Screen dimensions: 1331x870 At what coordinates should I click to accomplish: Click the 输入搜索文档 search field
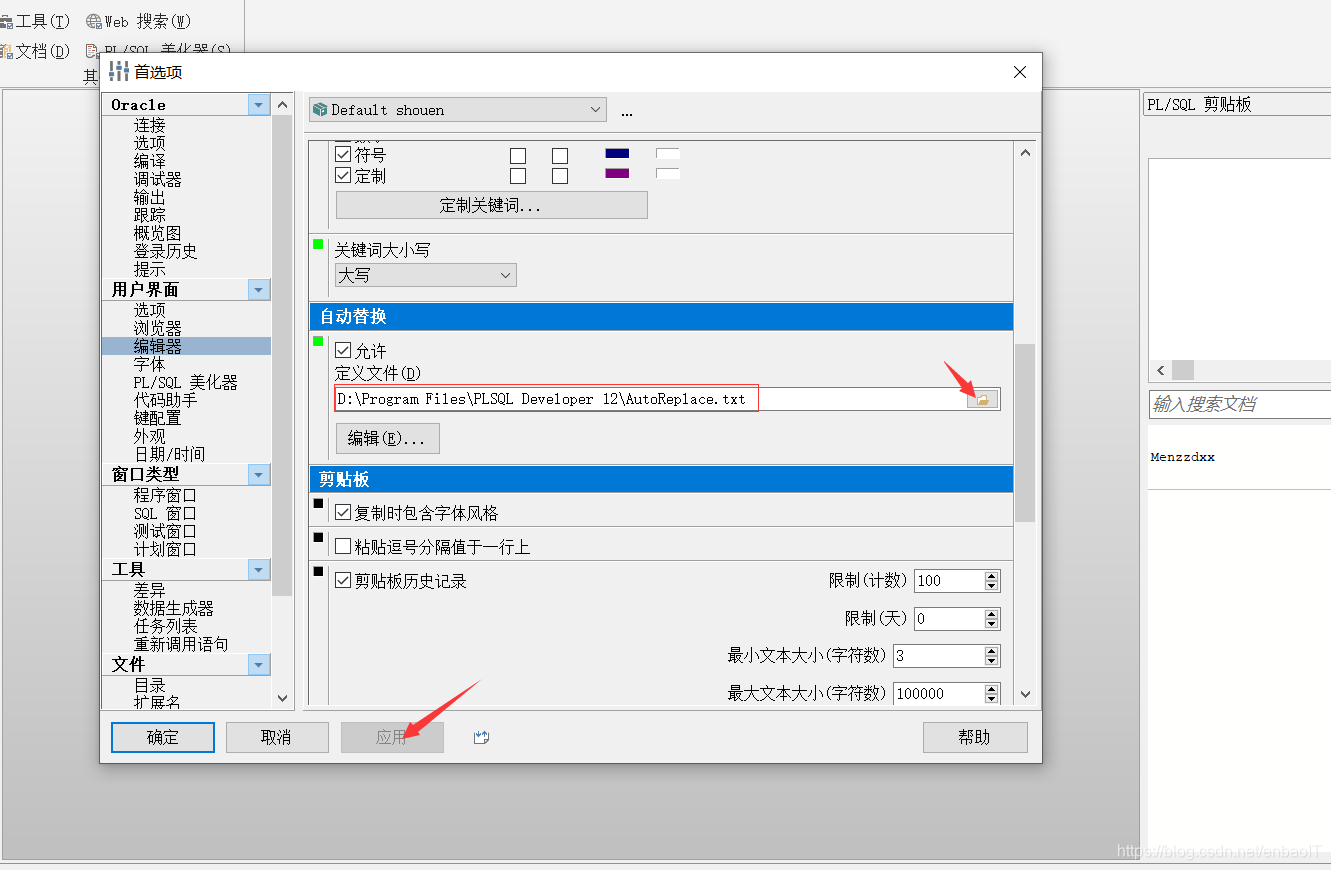[1240, 404]
